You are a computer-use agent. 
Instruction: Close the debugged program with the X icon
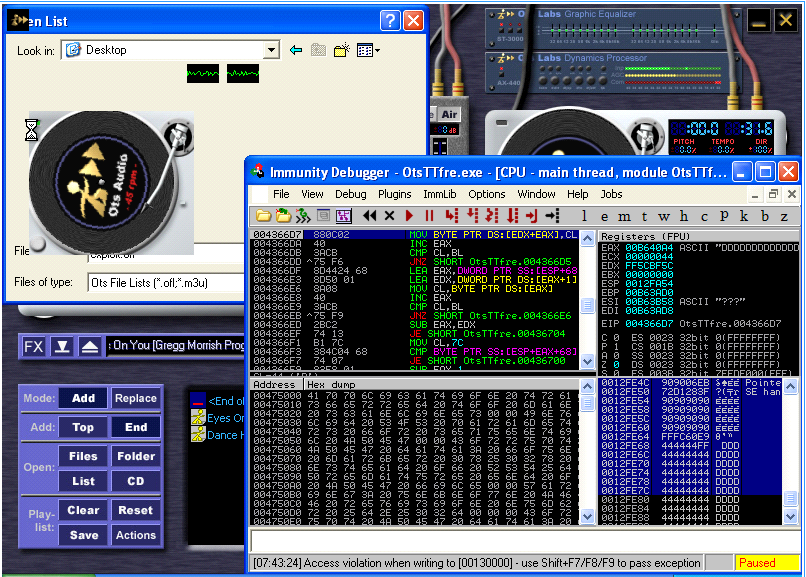click(390, 216)
